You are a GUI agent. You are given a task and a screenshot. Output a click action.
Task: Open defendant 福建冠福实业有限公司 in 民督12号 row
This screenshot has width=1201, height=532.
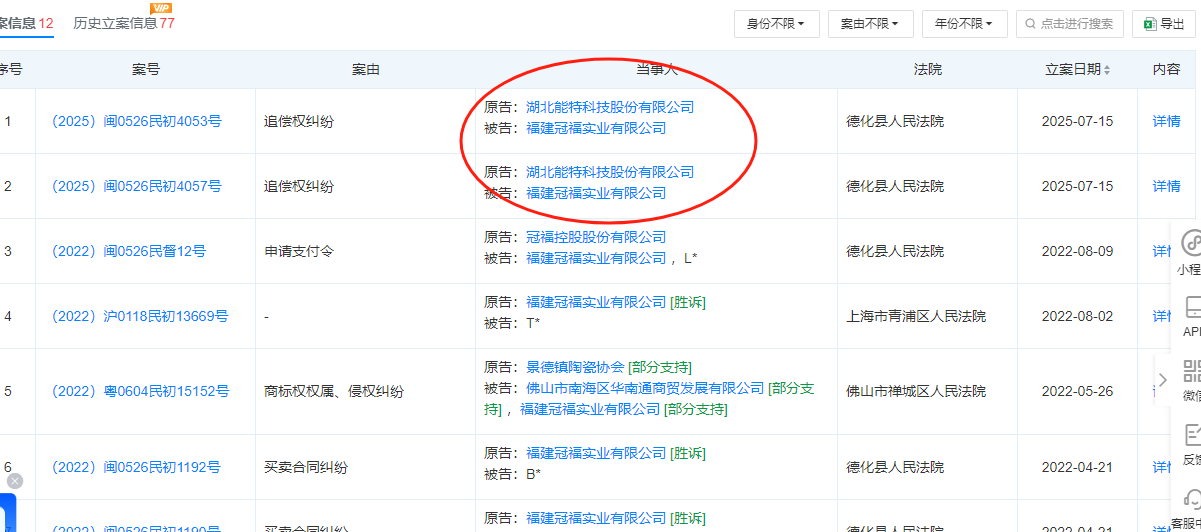pos(596,258)
